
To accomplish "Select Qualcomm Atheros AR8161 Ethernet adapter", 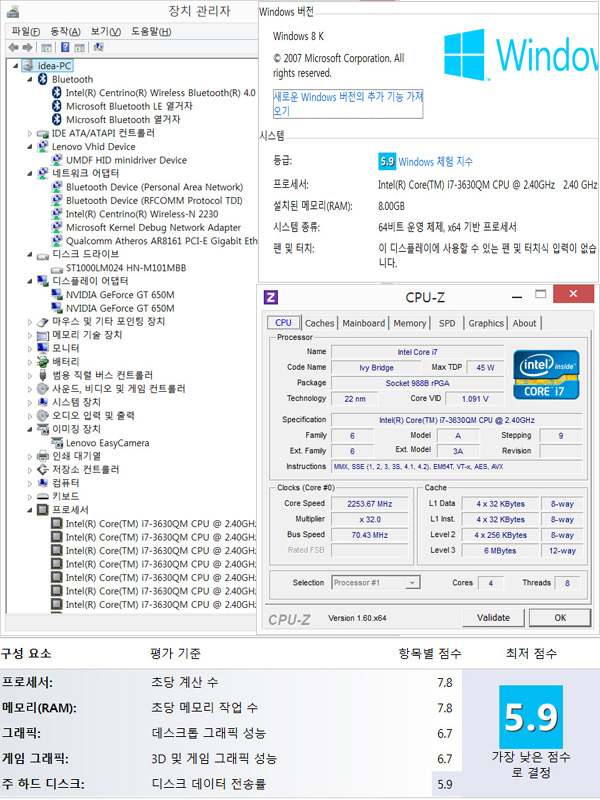I will [161, 241].
